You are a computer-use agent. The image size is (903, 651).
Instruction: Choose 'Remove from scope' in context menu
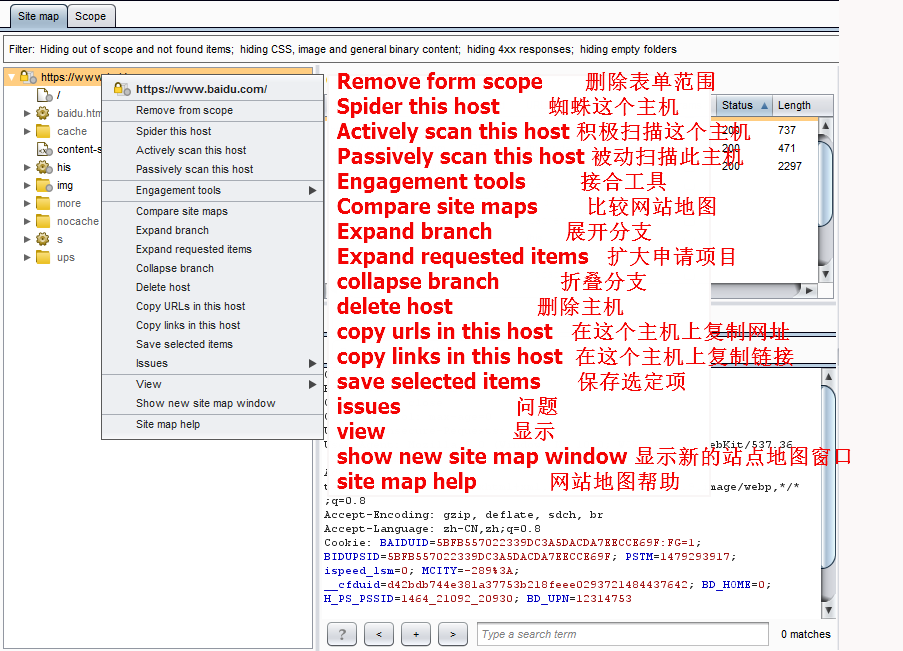(x=212, y=110)
